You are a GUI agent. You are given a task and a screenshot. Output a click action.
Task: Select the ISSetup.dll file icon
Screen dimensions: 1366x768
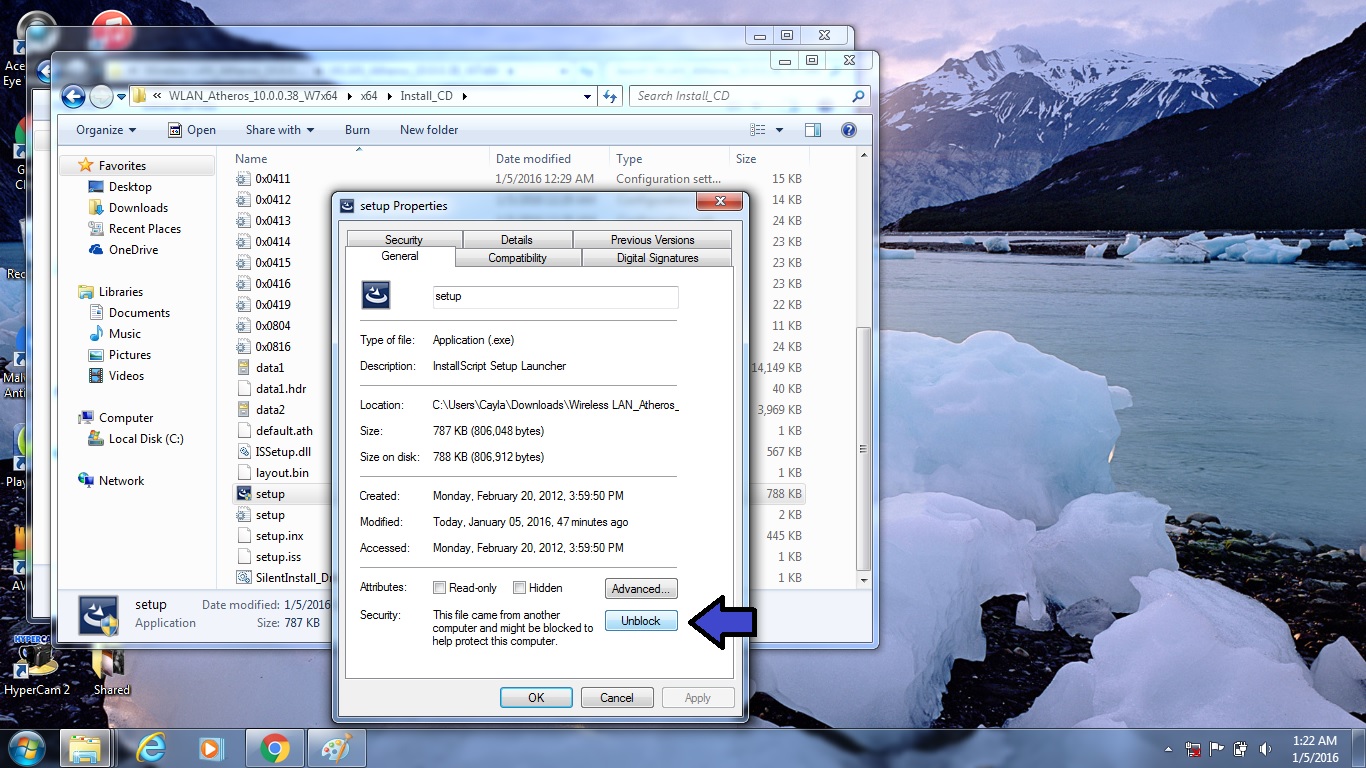coord(243,452)
